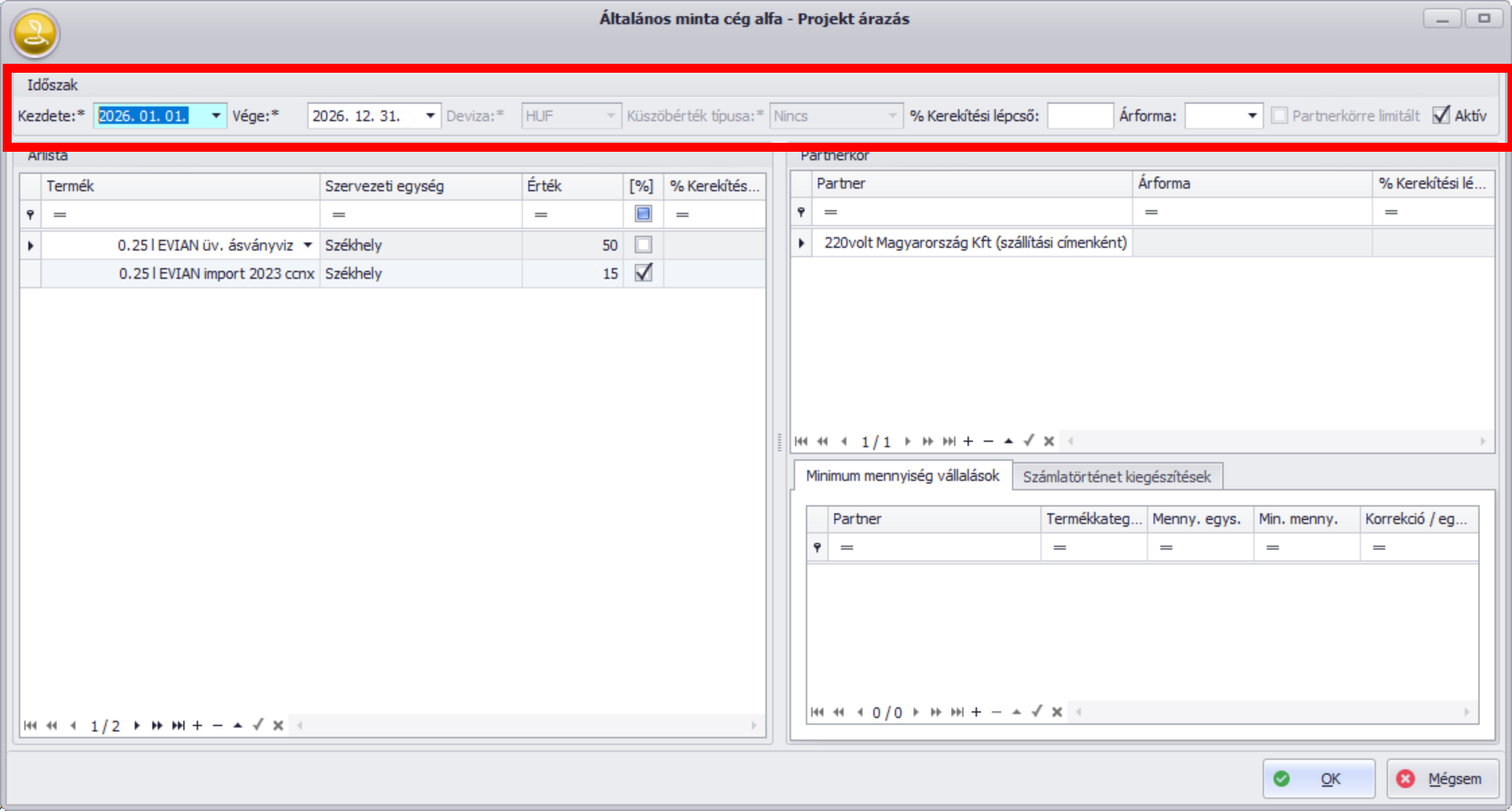This screenshot has height=811, width=1512.
Task: Add a new row in Árlista navigator
Action: (198, 726)
